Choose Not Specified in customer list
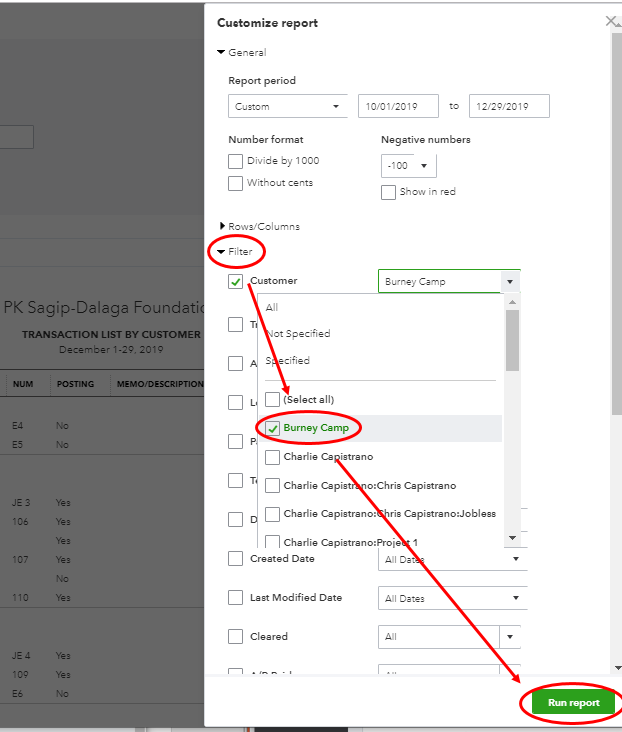The width and height of the screenshot is (622, 732). (298, 333)
